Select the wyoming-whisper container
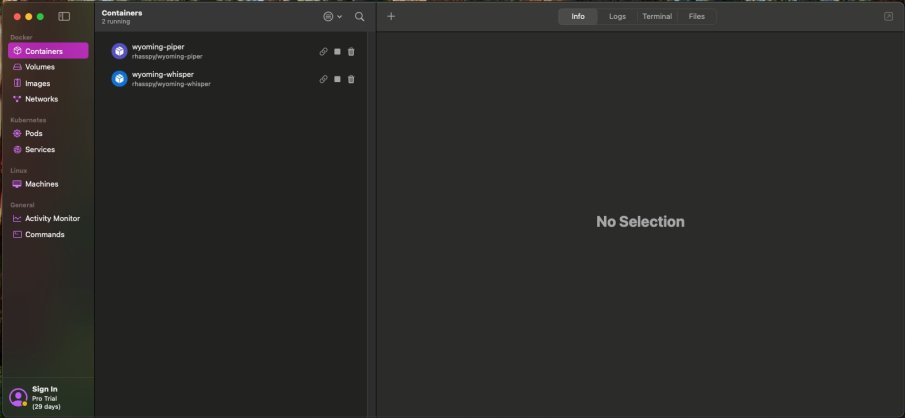This screenshot has height=418, width=905. [x=233, y=79]
